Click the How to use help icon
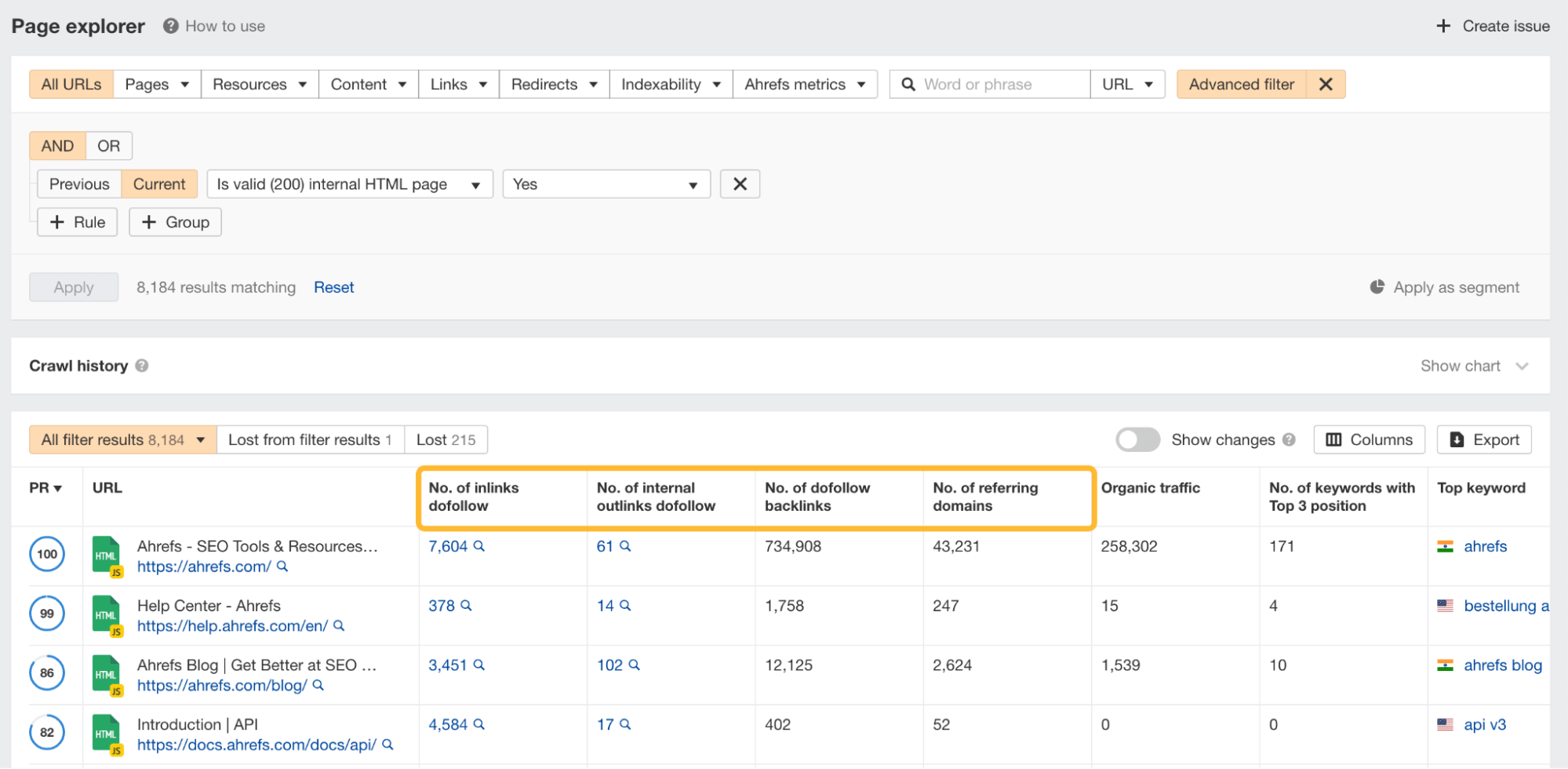 (169, 25)
